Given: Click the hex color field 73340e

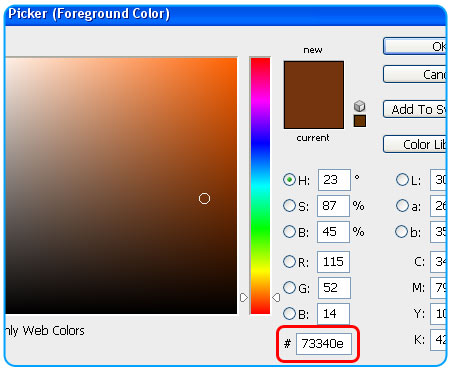Looking at the screenshot, I should [324, 344].
